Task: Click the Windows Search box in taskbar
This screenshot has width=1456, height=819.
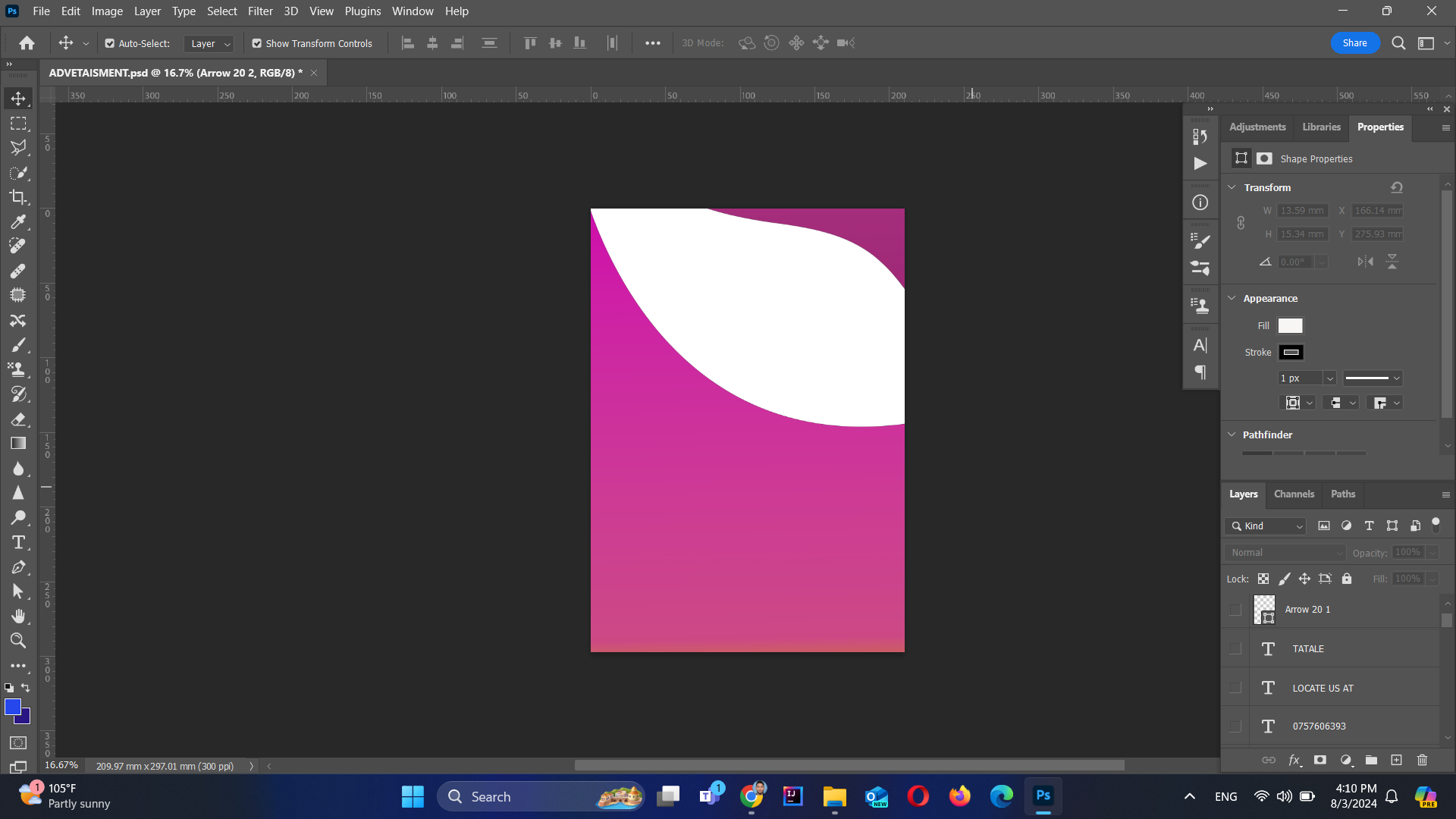Action: coord(541,797)
